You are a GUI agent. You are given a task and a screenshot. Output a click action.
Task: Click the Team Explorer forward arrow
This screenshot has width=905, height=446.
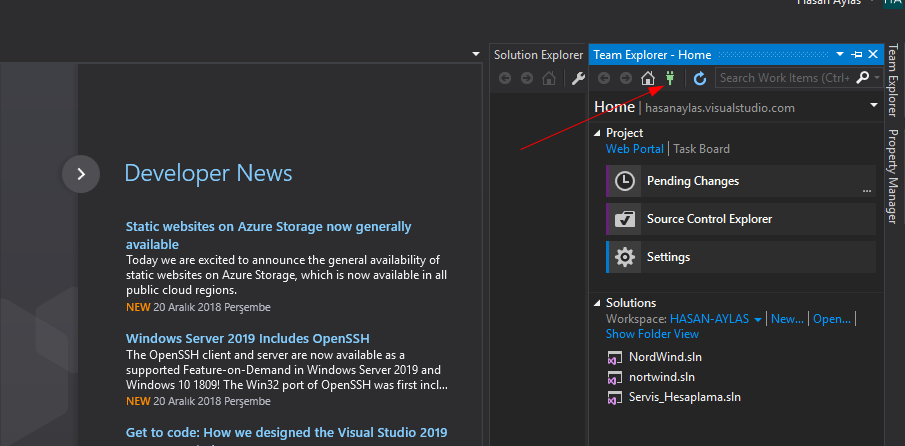click(x=626, y=78)
